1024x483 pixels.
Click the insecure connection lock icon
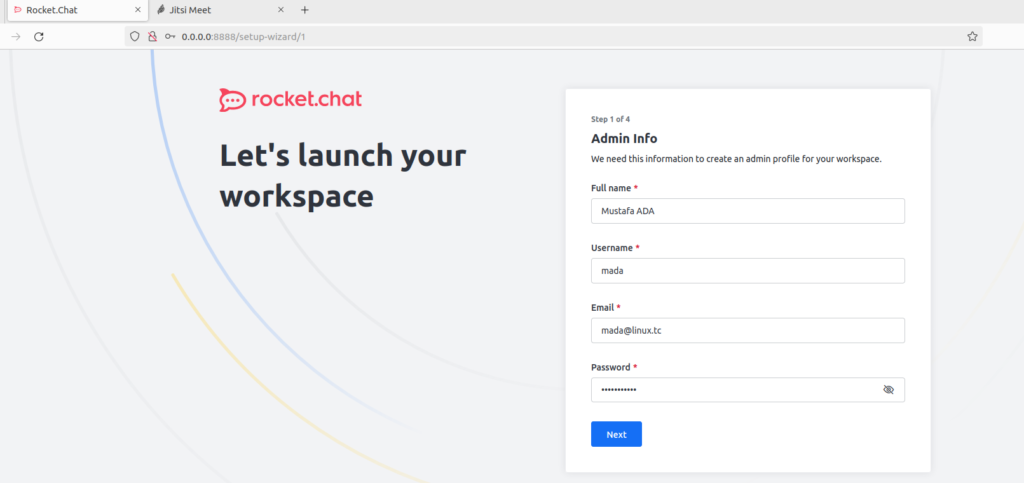click(x=152, y=36)
